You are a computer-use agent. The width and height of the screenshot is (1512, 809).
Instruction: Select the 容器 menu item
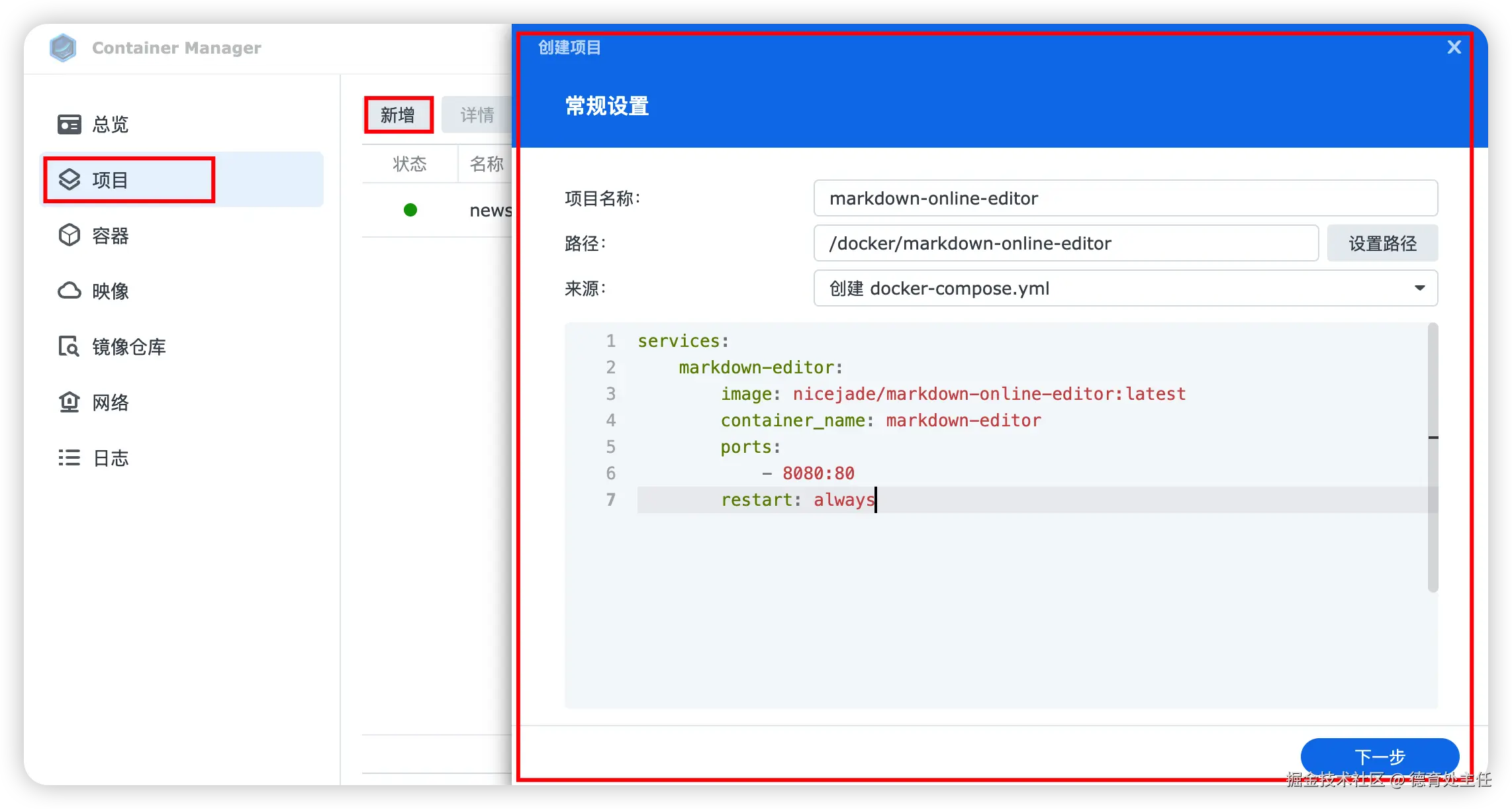click(111, 236)
